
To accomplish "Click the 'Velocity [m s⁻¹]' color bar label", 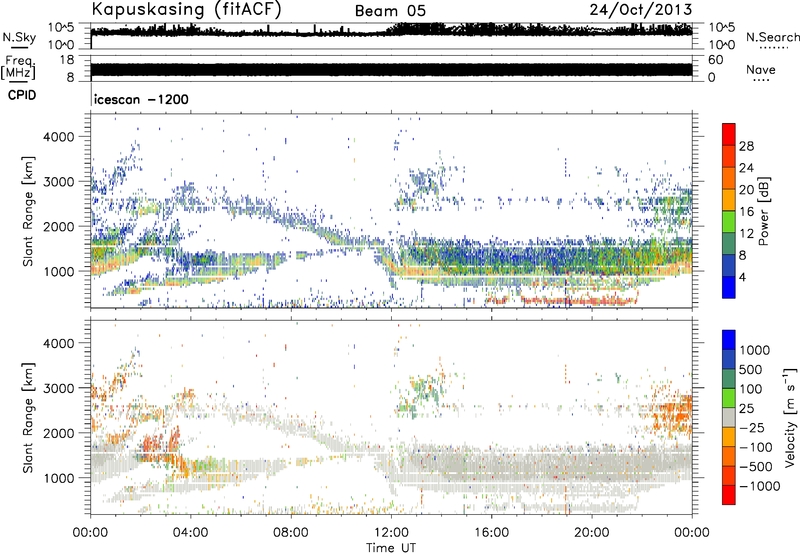I will click(789, 417).
